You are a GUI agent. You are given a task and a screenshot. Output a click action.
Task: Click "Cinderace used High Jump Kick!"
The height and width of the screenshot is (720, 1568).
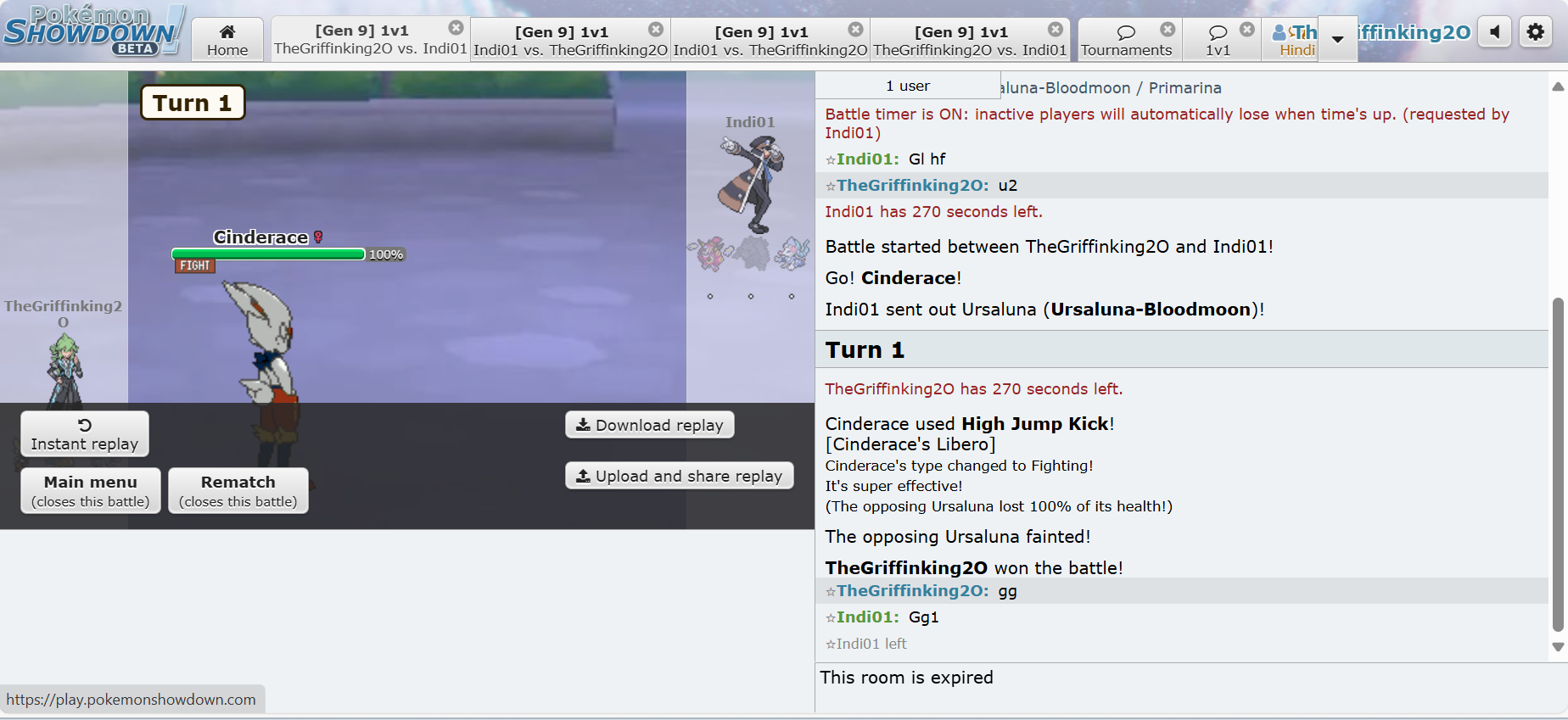(x=970, y=424)
